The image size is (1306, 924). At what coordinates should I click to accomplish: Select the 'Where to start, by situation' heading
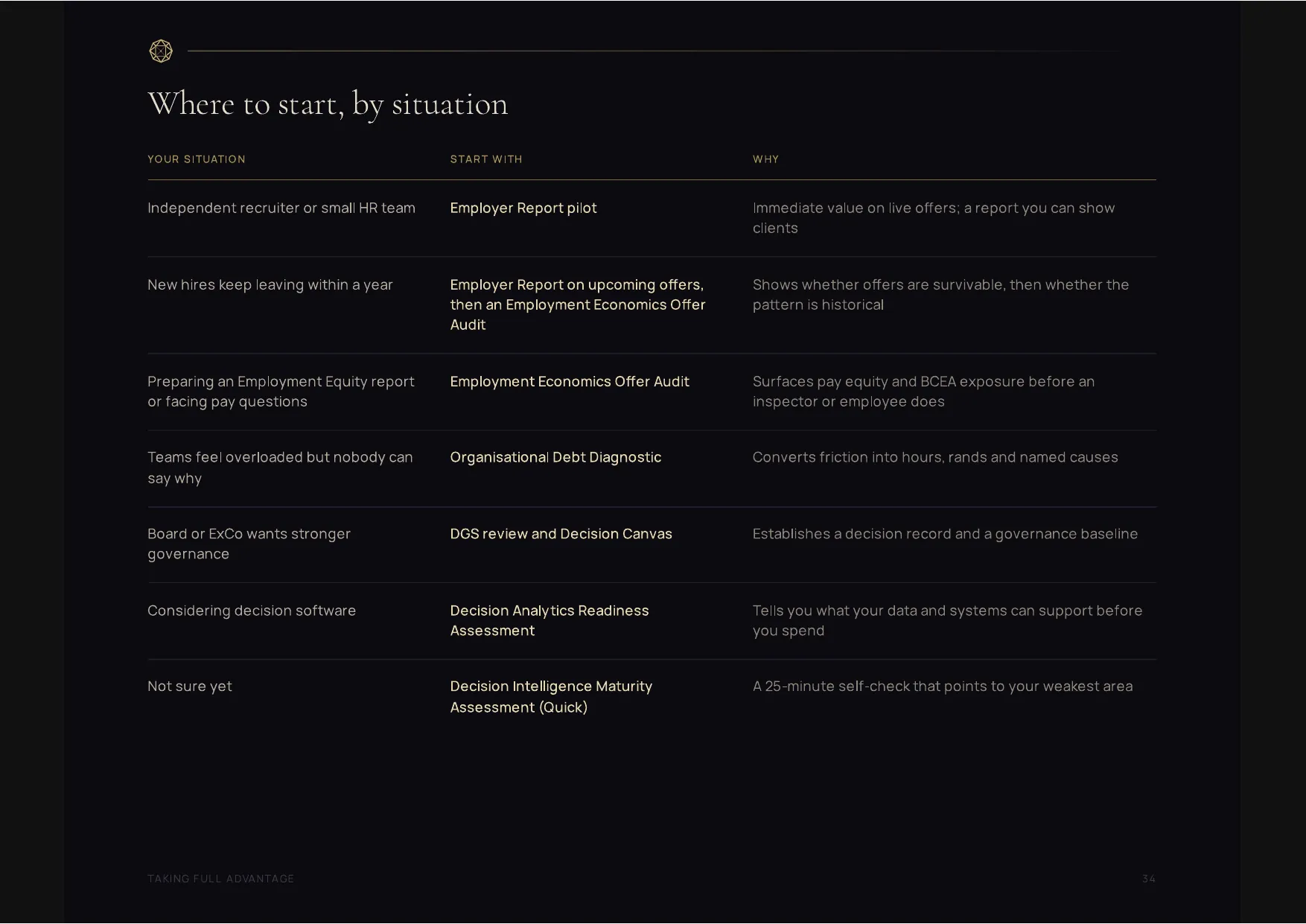tap(328, 104)
